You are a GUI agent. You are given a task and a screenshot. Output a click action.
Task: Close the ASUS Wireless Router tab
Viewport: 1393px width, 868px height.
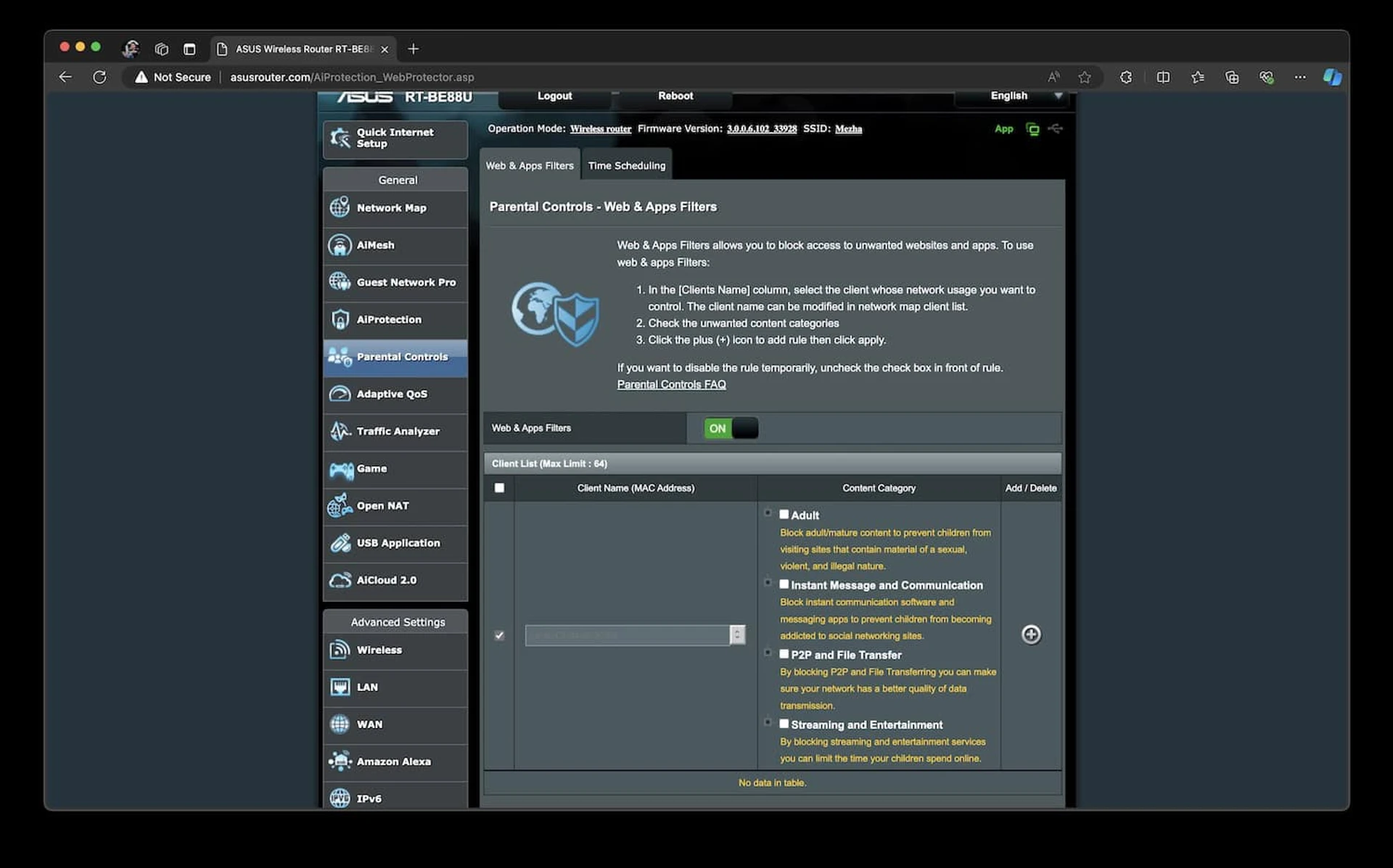coord(385,49)
